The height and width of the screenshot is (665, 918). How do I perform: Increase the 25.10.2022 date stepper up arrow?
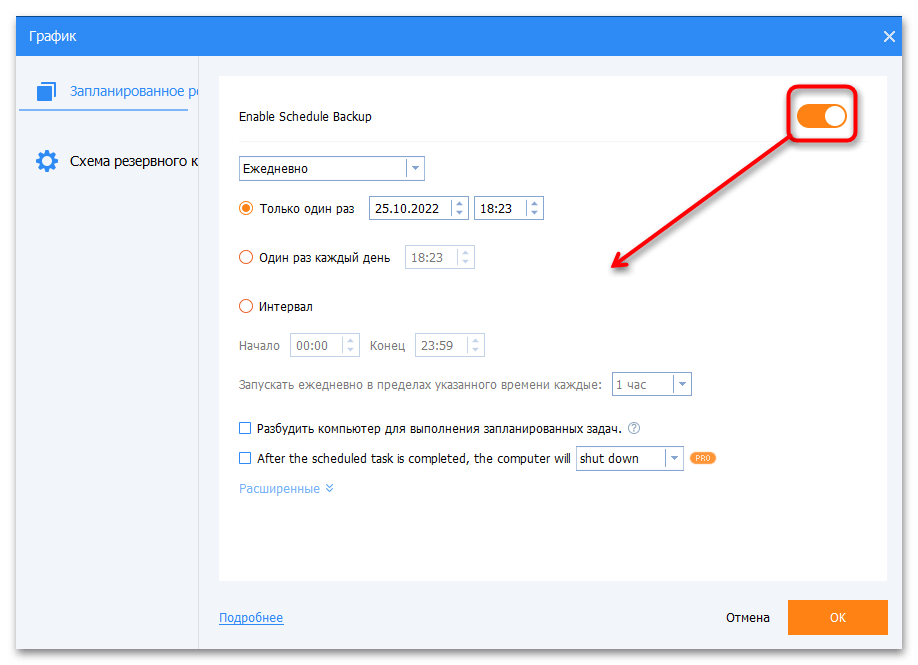coord(460,204)
